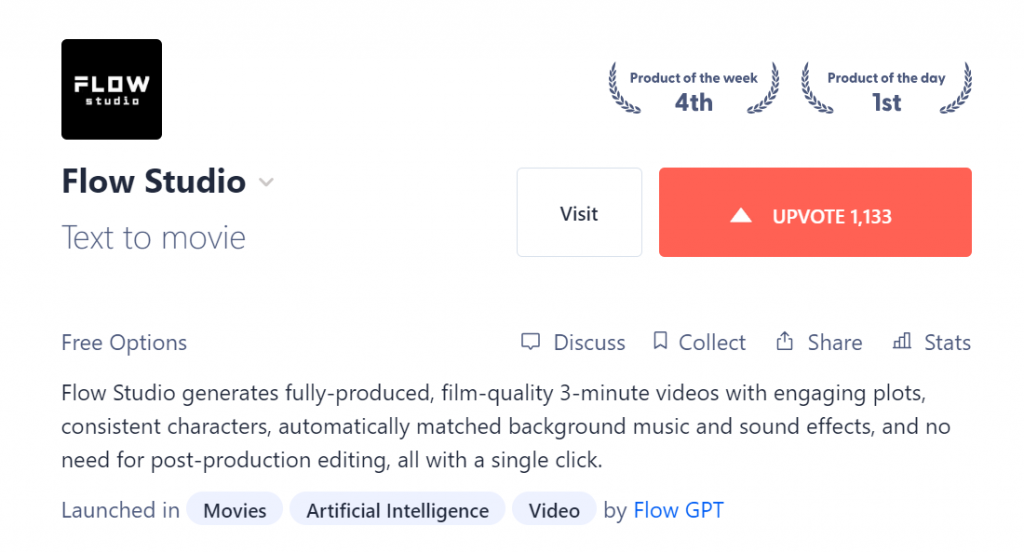Viewport: 1024px width, 553px height.
Task: Click the Collect bookmark icon
Action: 660,341
